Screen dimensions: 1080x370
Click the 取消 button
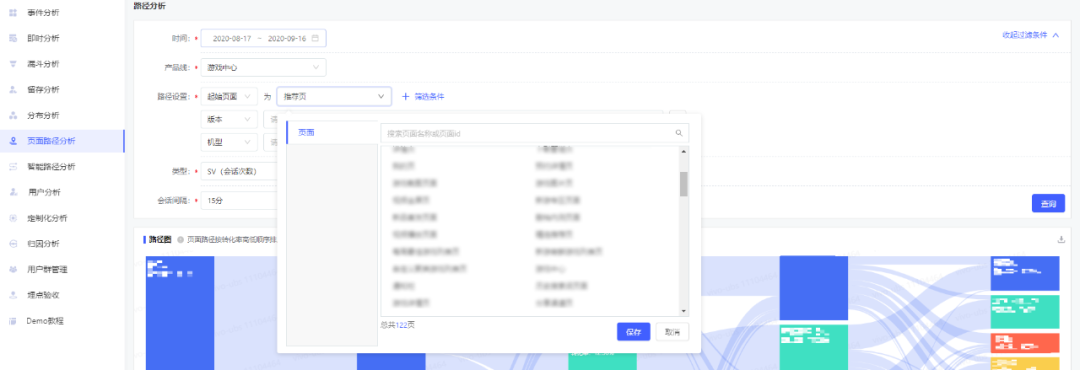[672, 331]
